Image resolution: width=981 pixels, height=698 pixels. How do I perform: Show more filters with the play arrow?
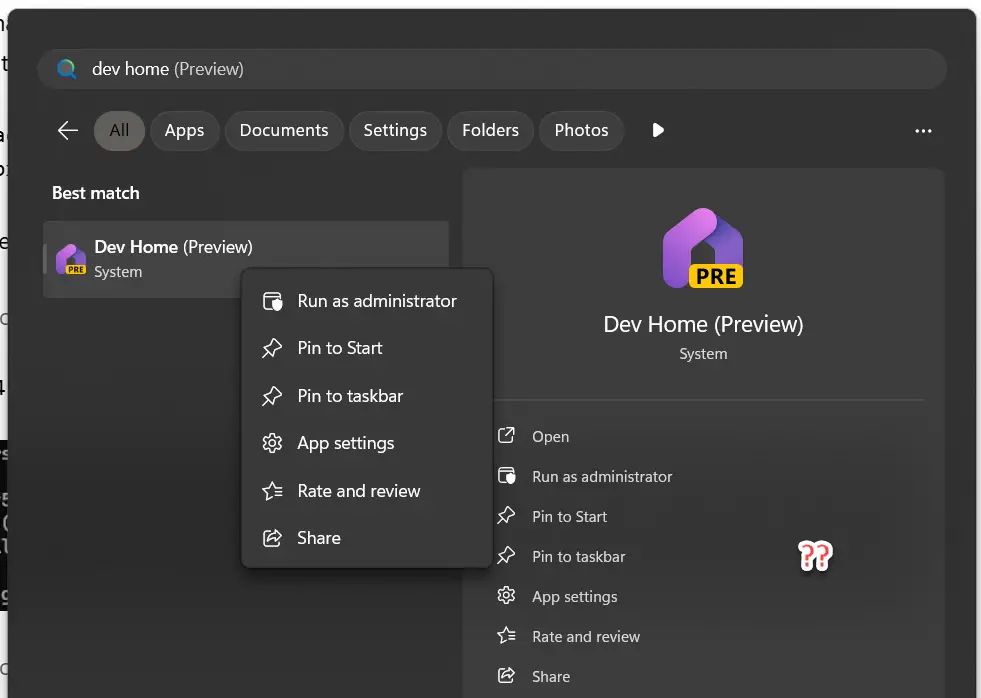(658, 130)
